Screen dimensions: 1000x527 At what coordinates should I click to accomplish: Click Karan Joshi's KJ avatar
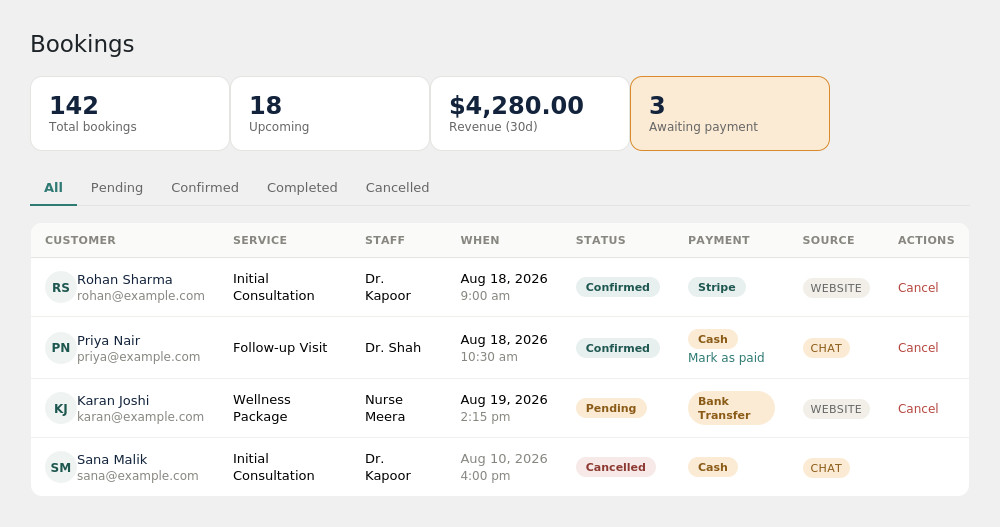point(61,408)
